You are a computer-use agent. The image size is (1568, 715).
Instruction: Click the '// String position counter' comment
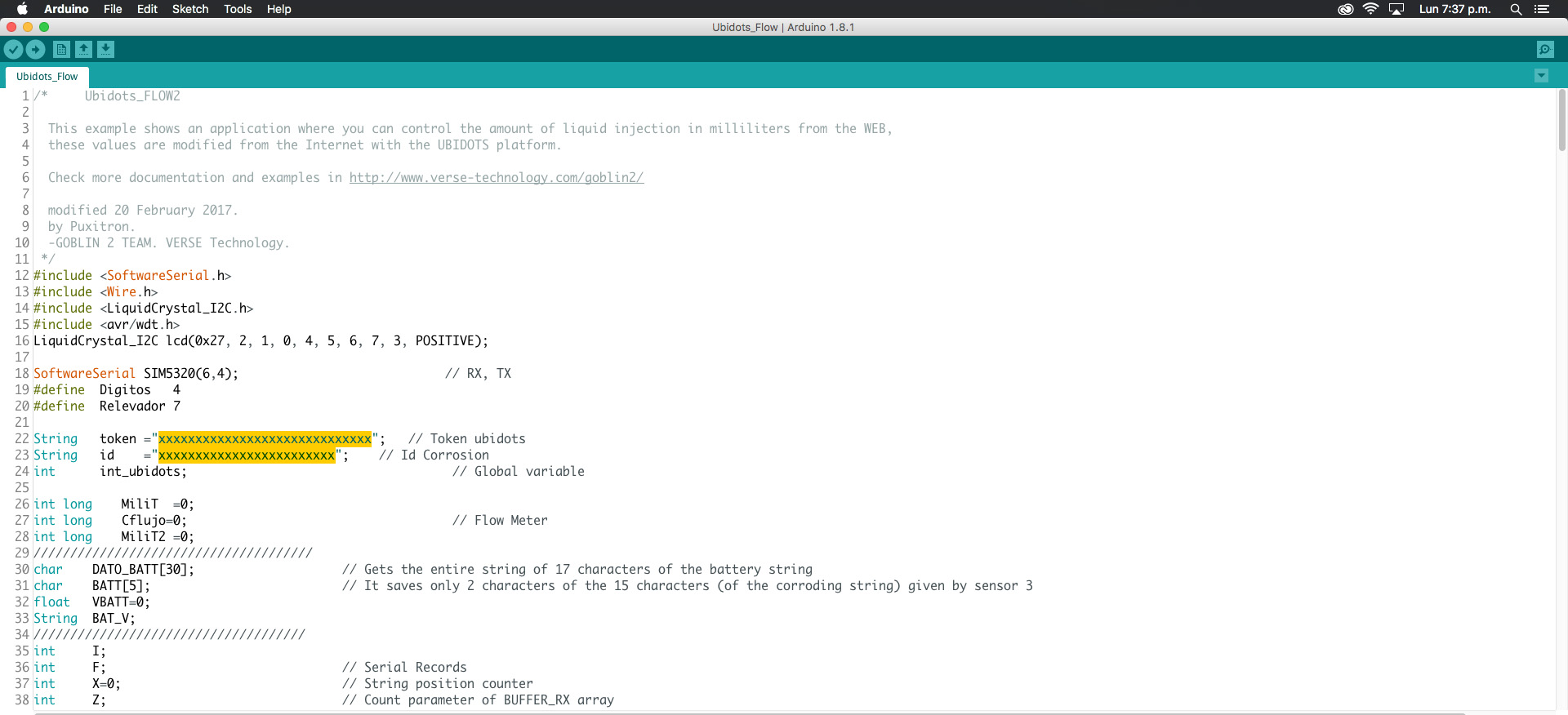[438, 684]
